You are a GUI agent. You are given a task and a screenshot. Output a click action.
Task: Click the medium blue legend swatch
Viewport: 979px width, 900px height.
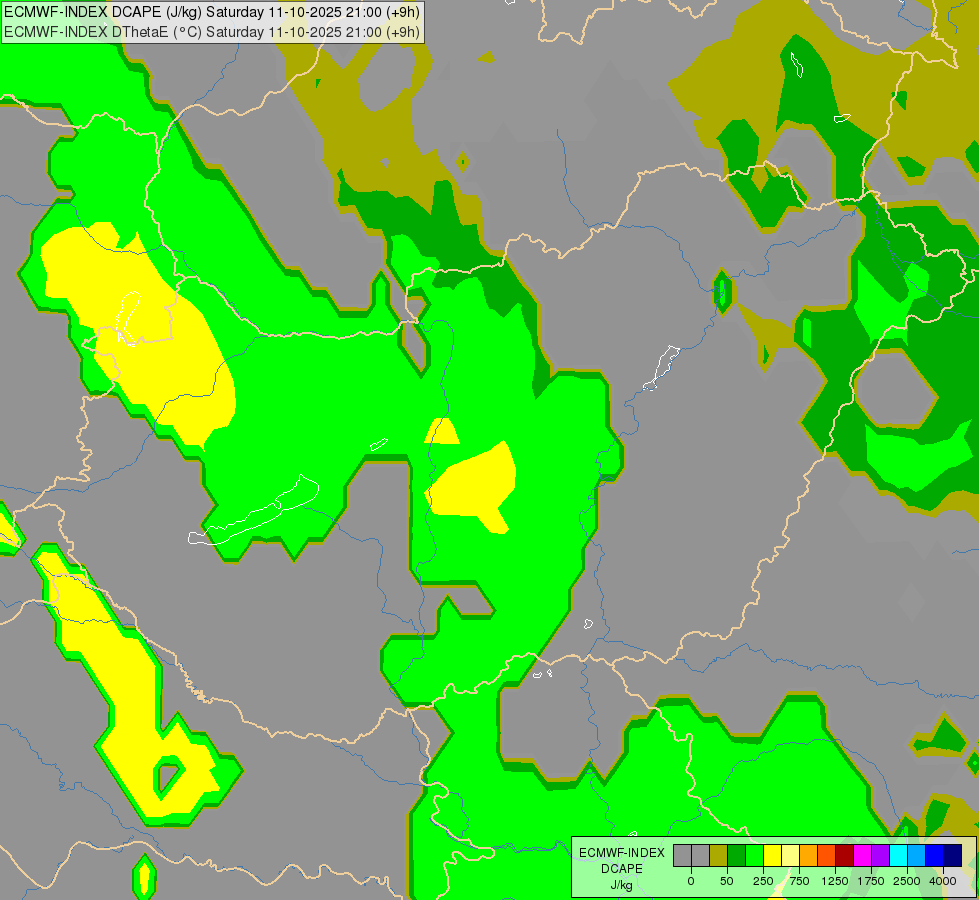pyautogui.click(x=935, y=855)
